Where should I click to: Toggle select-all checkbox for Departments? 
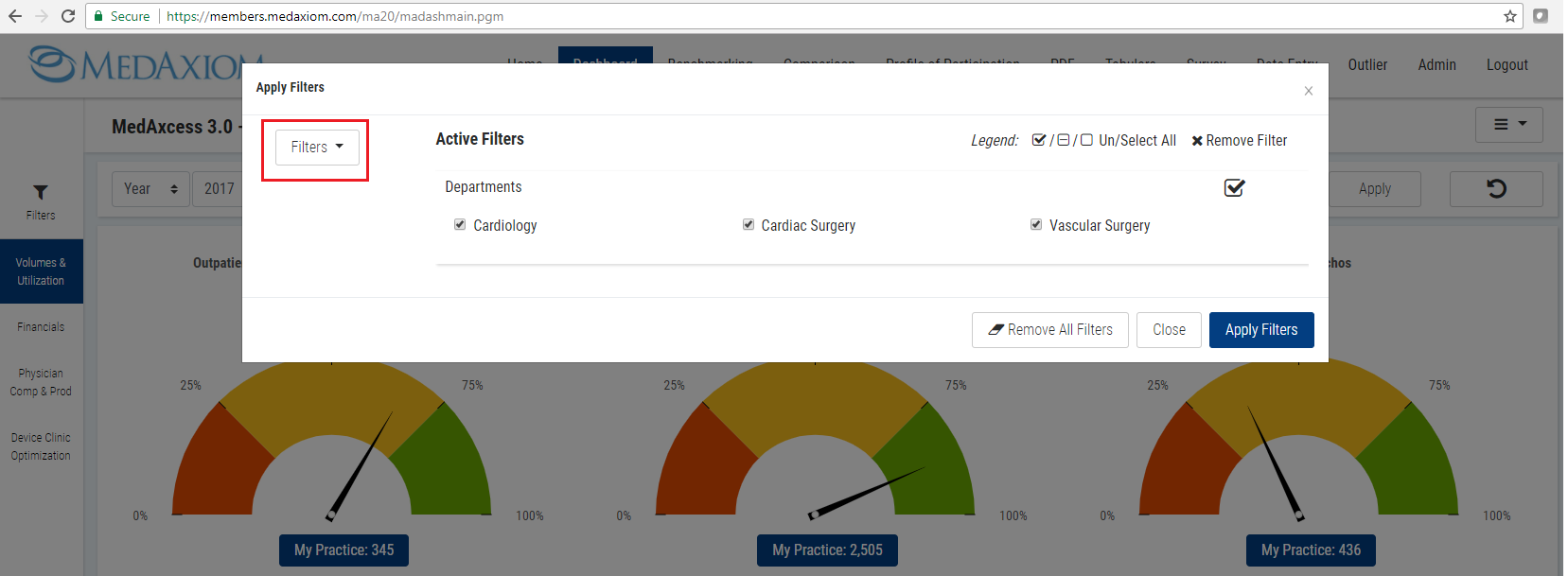(1234, 187)
